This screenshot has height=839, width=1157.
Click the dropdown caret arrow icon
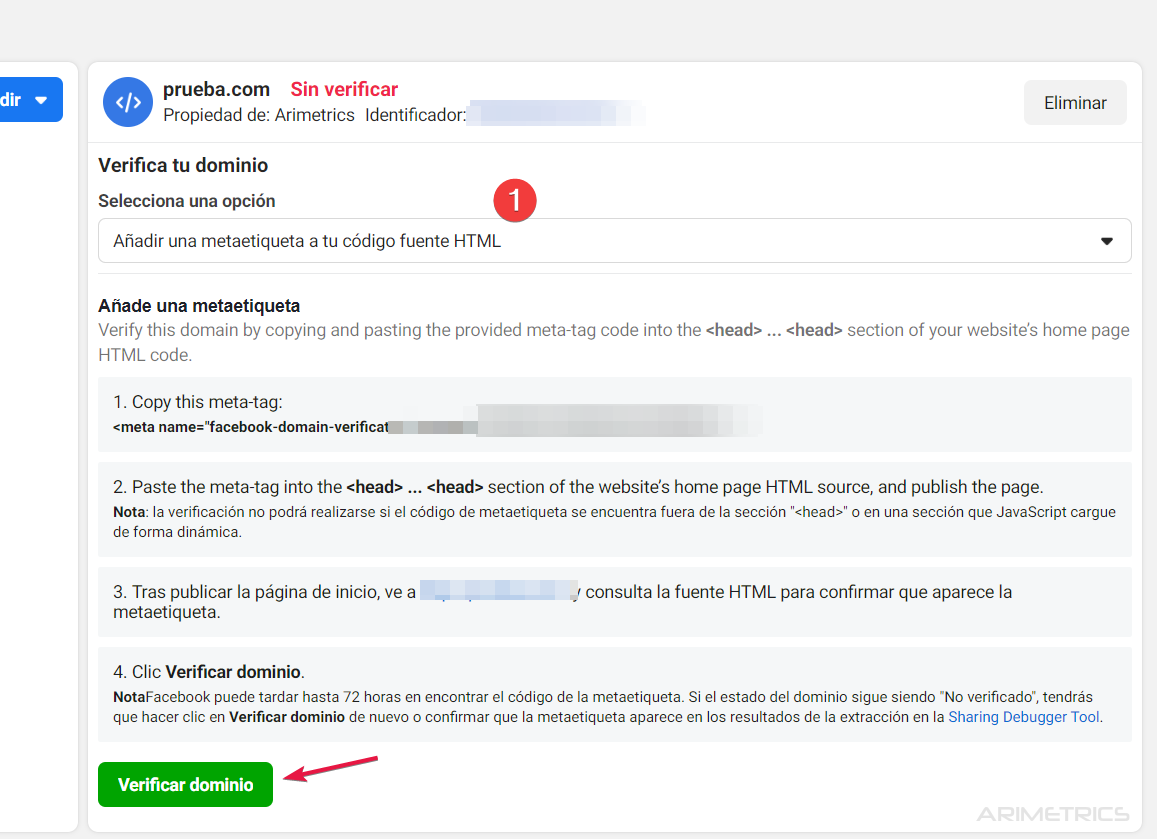[x=1106, y=241]
